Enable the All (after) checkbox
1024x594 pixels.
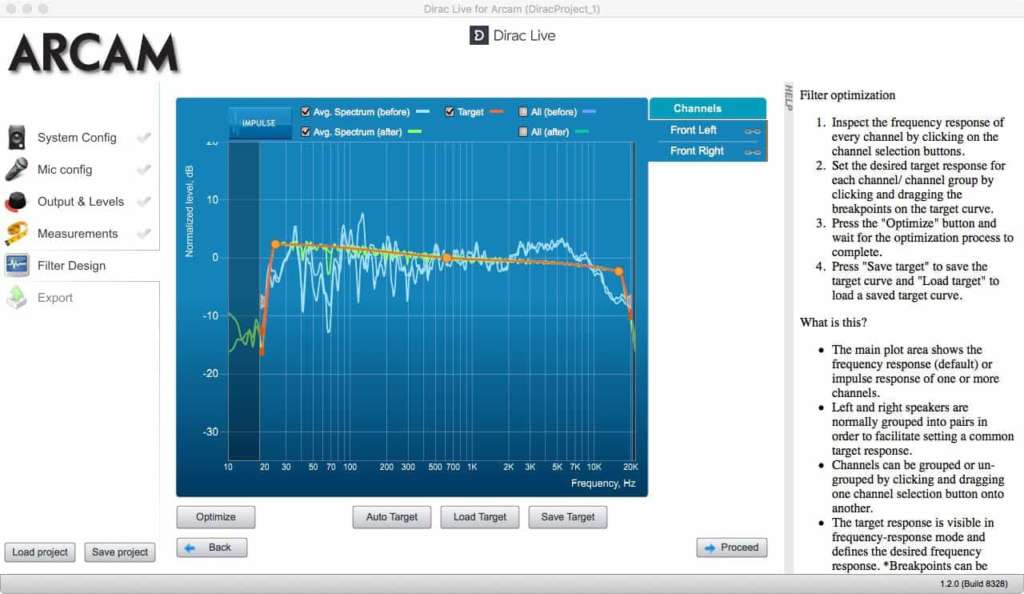[x=522, y=132]
